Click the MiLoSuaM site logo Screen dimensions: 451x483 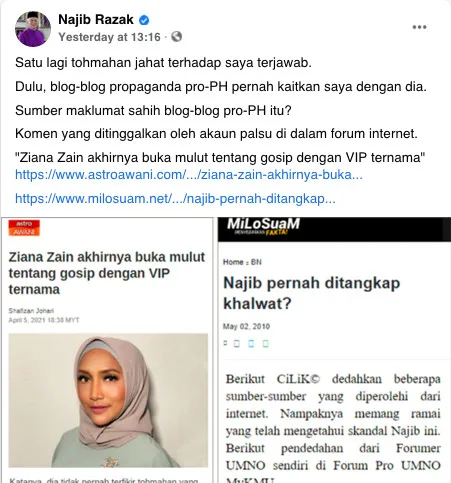263,226
